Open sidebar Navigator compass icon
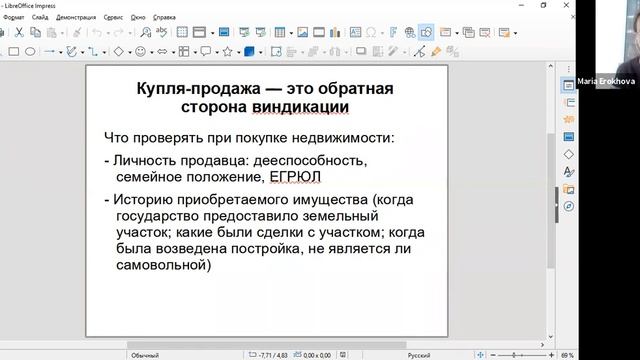640x360 pixels. point(569,206)
